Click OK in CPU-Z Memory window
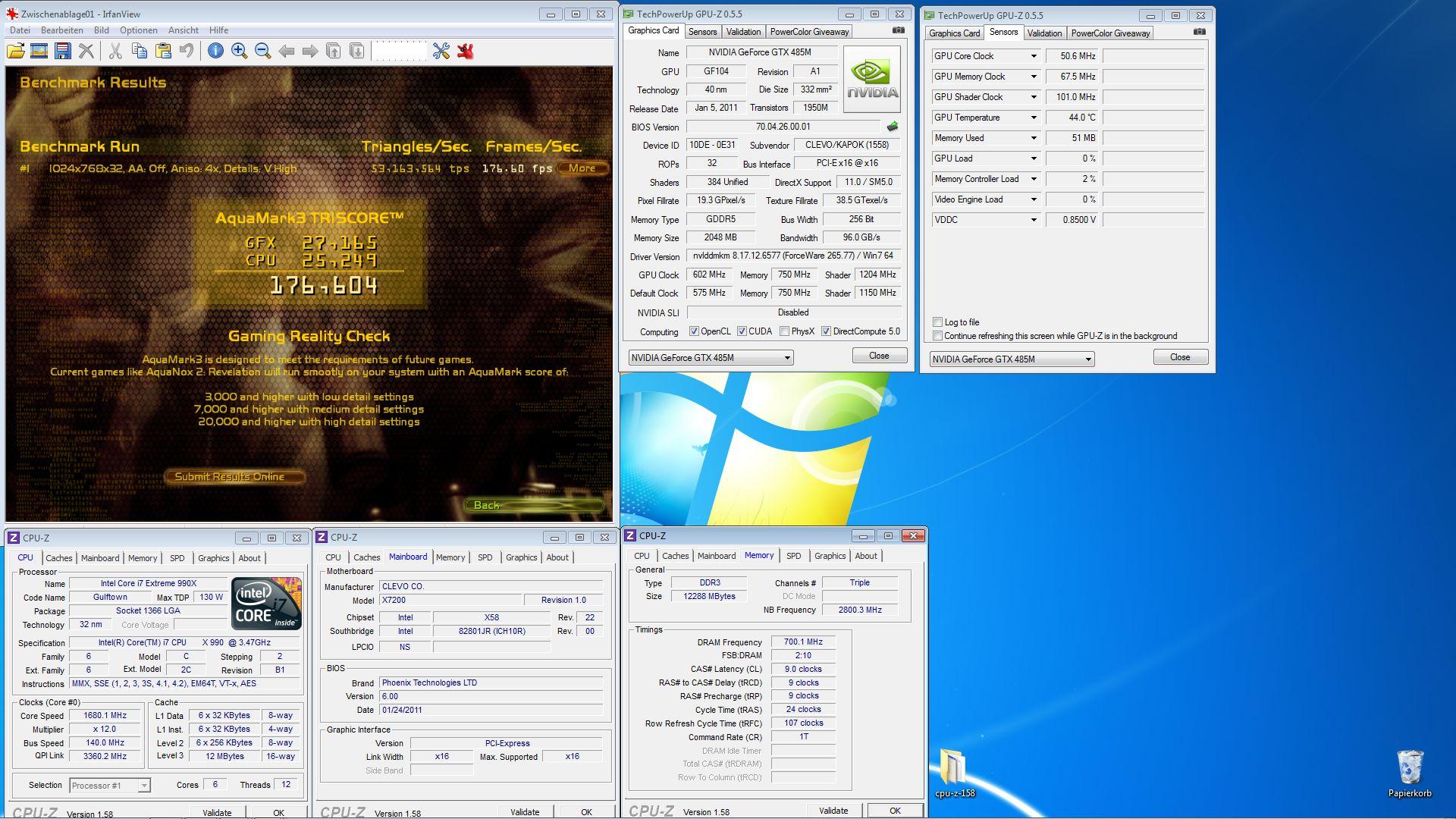1456x819 pixels. (895, 811)
